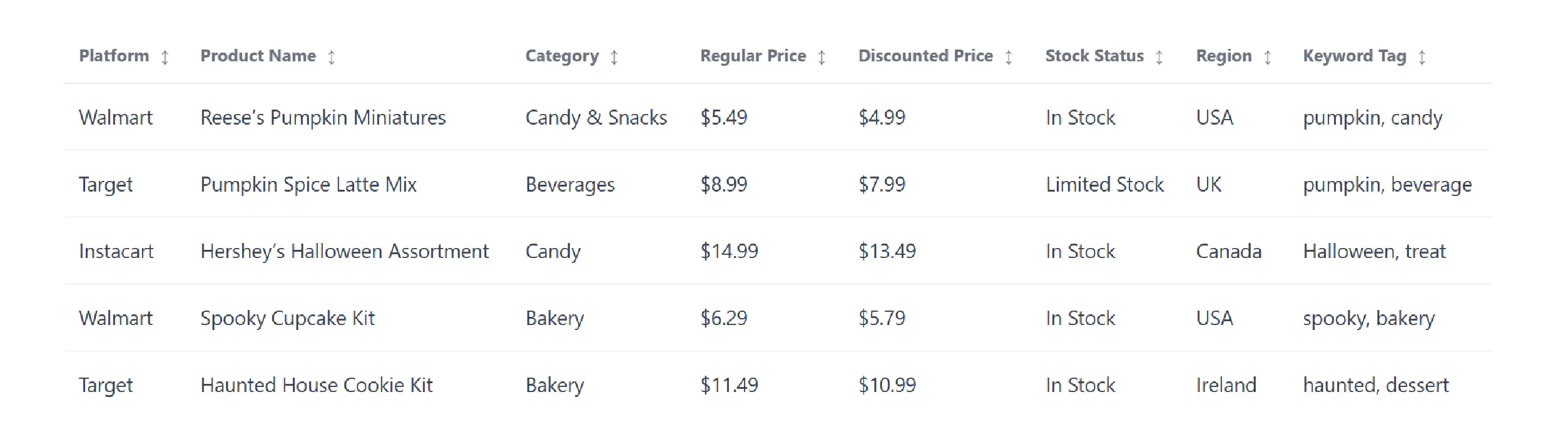Select the Reese's Pumpkin Miniatures cell
The height and width of the screenshot is (444, 1568).
[x=323, y=118]
